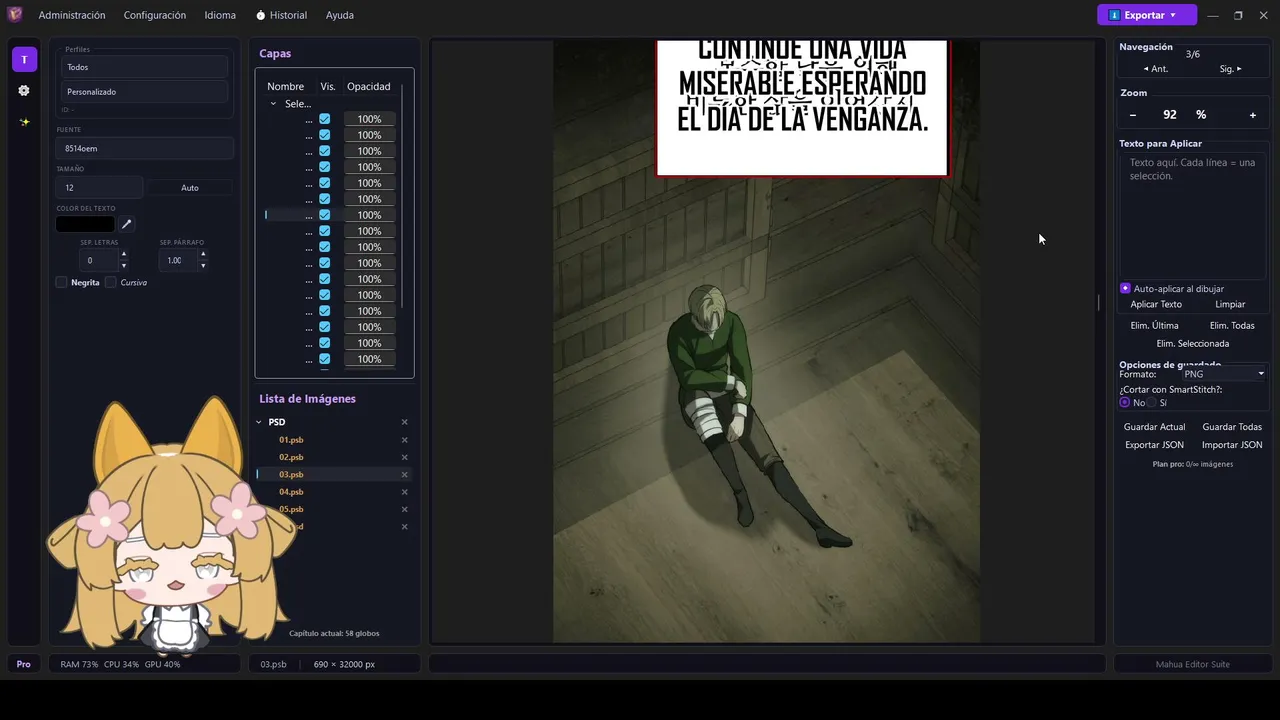Click the Elim. Todas button
The height and width of the screenshot is (720, 1280).
(x=1232, y=325)
